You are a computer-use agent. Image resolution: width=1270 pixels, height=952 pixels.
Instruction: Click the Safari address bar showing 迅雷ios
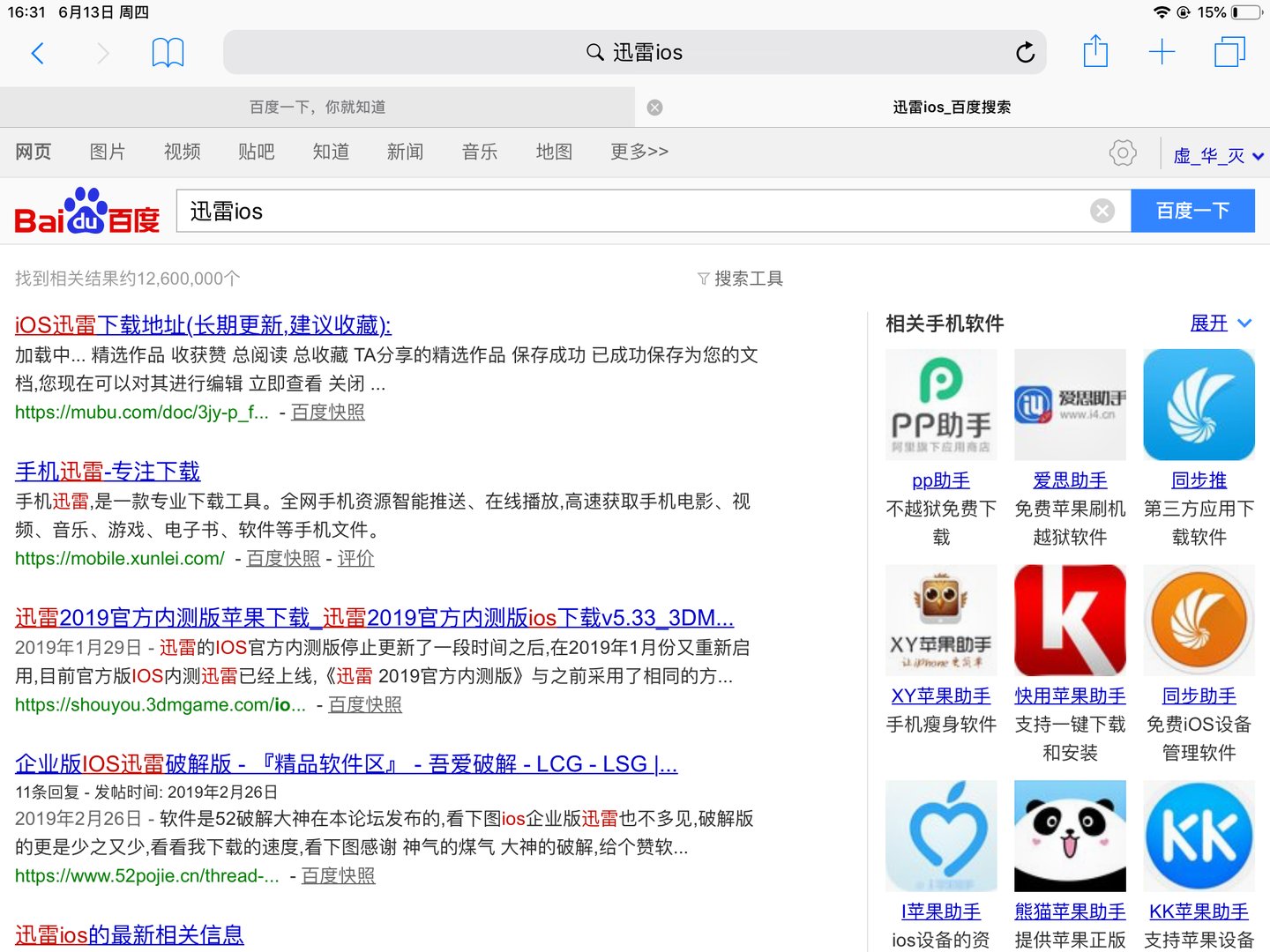pyautogui.click(x=633, y=52)
